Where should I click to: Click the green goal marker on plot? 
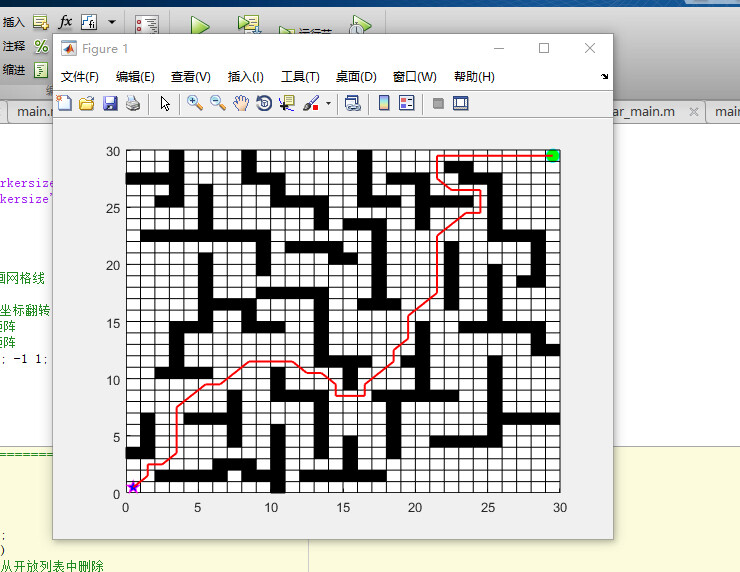pos(553,155)
